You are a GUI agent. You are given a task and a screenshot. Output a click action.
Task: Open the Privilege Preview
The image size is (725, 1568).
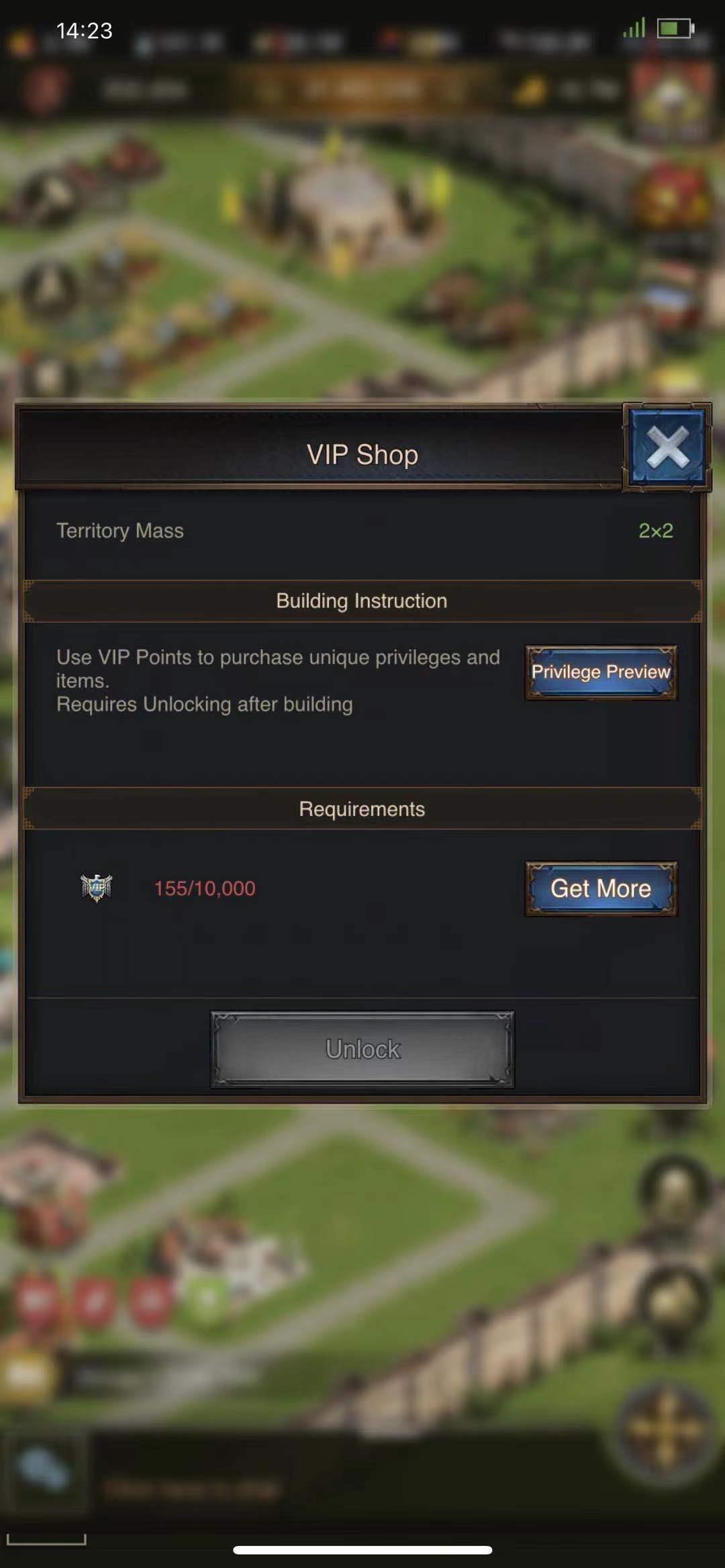click(601, 672)
